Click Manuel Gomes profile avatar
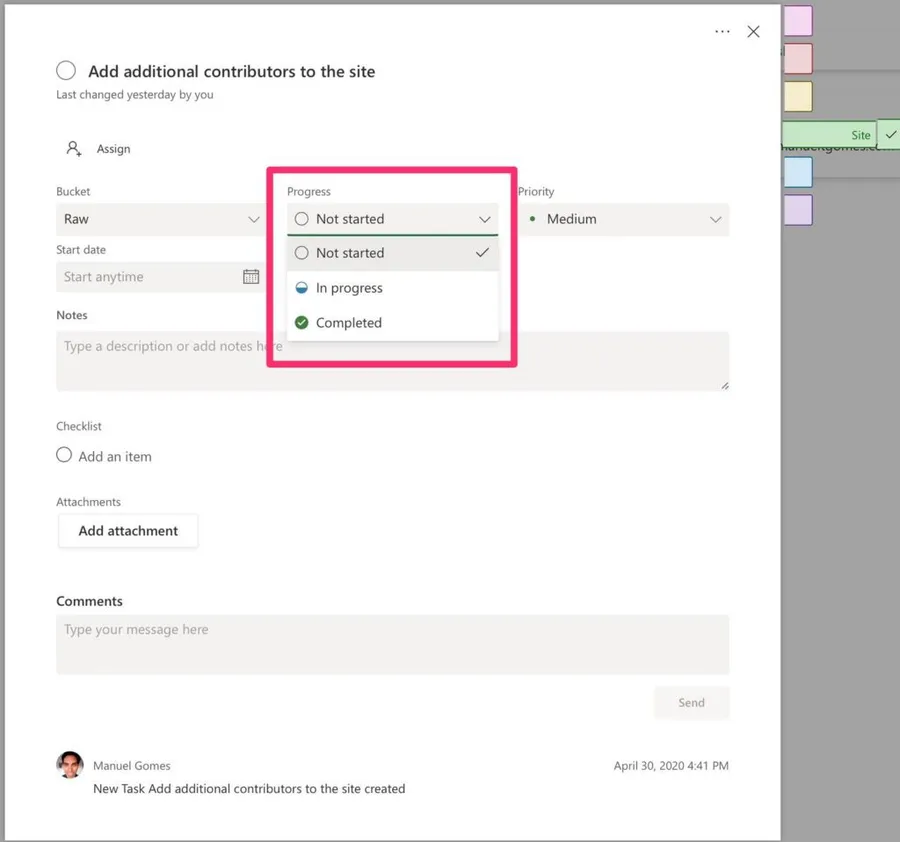Viewport: 900px width, 842px height. click(70, 765)
